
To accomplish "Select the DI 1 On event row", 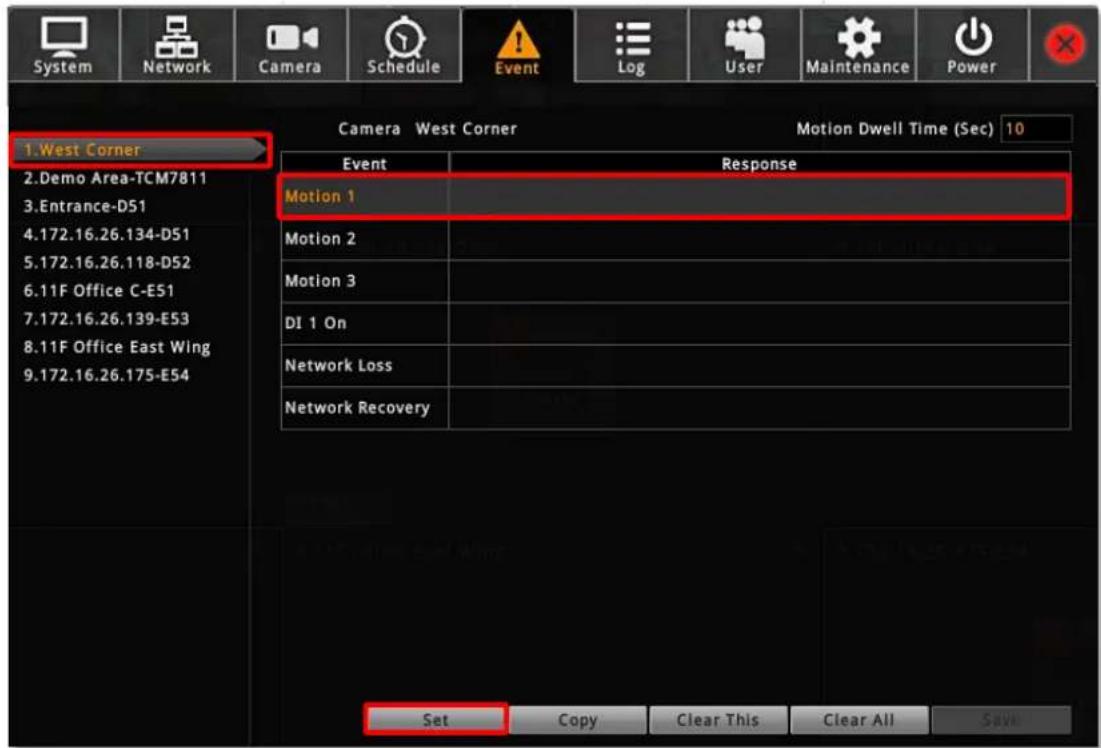I will [x=675, y=323].
